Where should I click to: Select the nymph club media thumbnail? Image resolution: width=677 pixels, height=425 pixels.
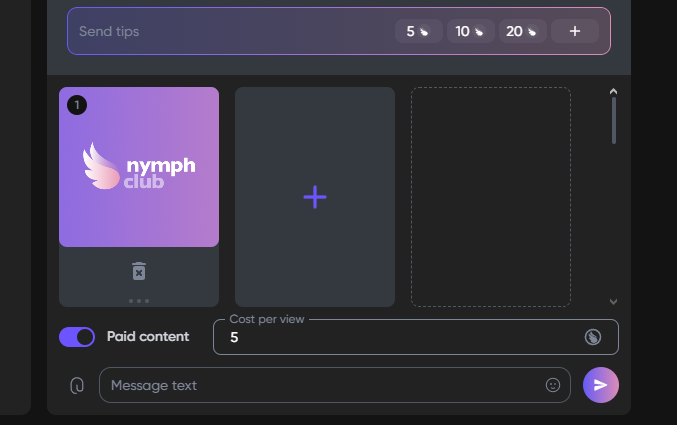(x=139, y=167)
